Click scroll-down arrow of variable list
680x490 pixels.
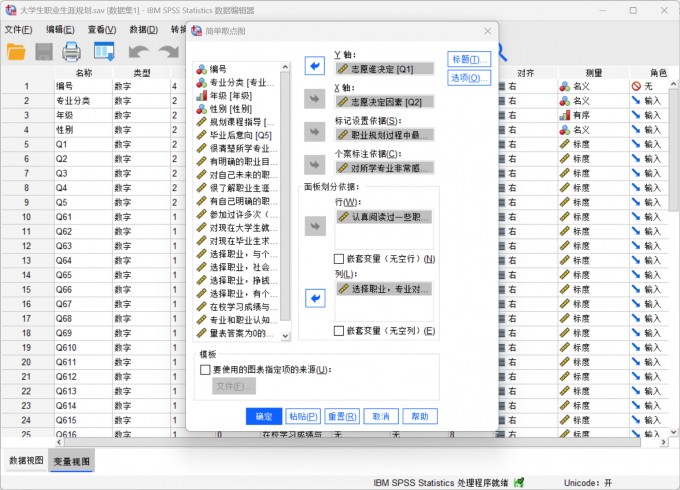[x=285, y=336]
